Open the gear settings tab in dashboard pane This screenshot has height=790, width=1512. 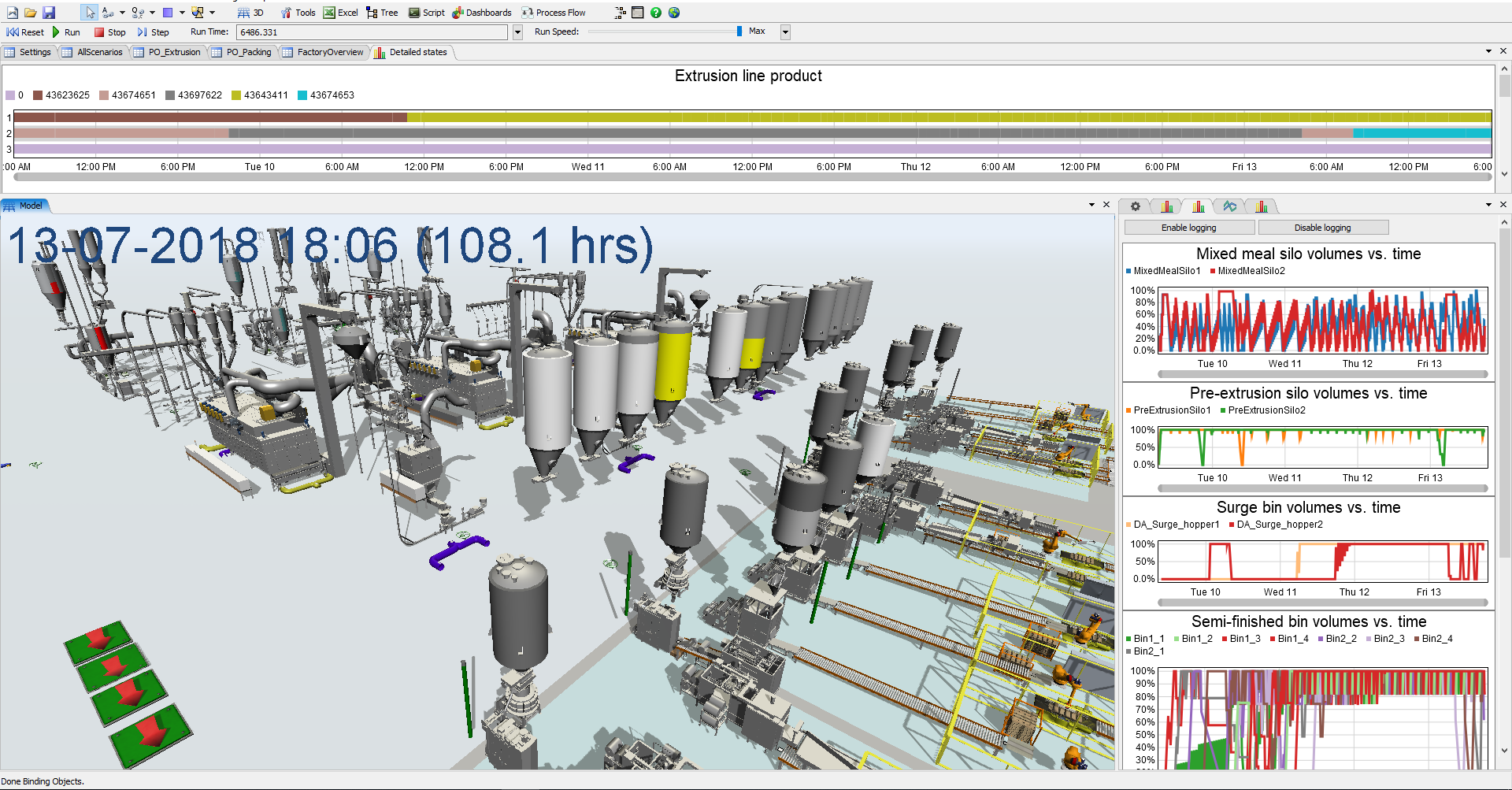(1135, 206)
